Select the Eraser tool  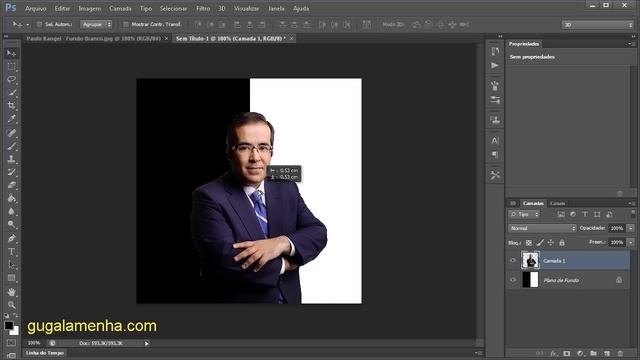pos(11,185)
